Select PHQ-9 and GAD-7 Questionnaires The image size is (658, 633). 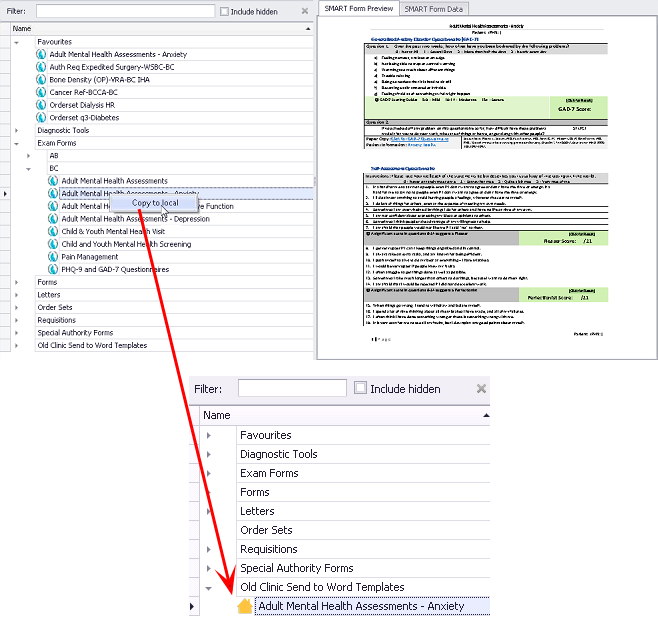(115, 269)
